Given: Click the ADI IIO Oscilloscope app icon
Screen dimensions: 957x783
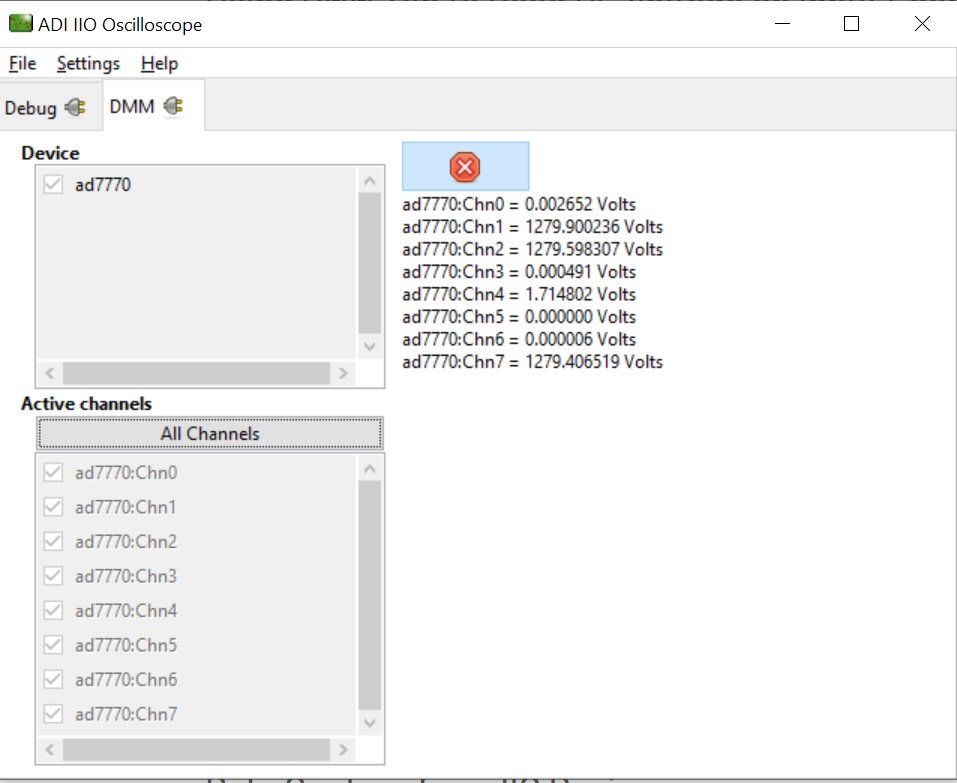Looking at the screenshot, I should pos(20,24).
